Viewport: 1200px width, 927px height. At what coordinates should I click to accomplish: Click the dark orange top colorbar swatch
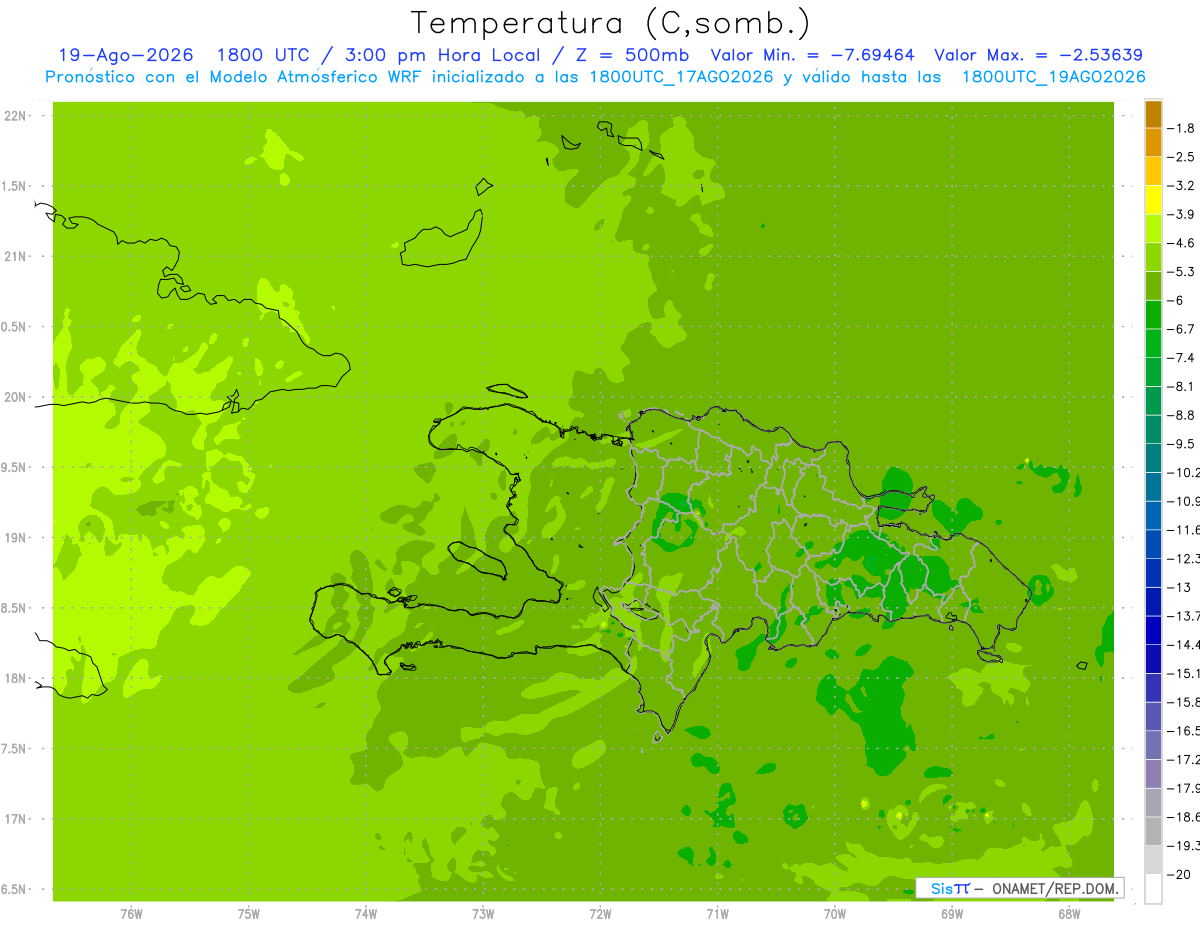pos(1153,114)
